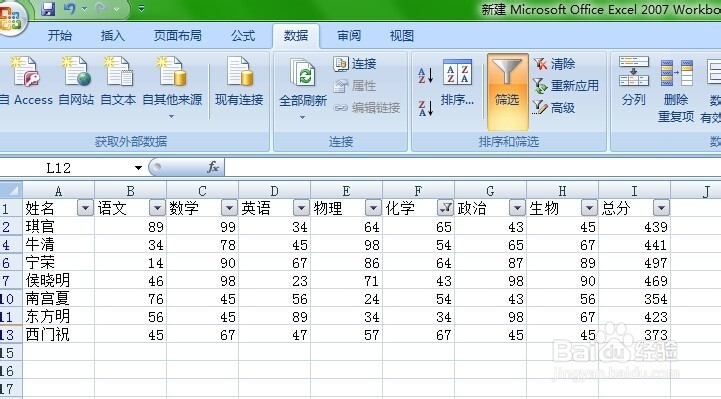The image size is (721, 399).
Task: Import data from Access
Action: (x=27, y=81)
